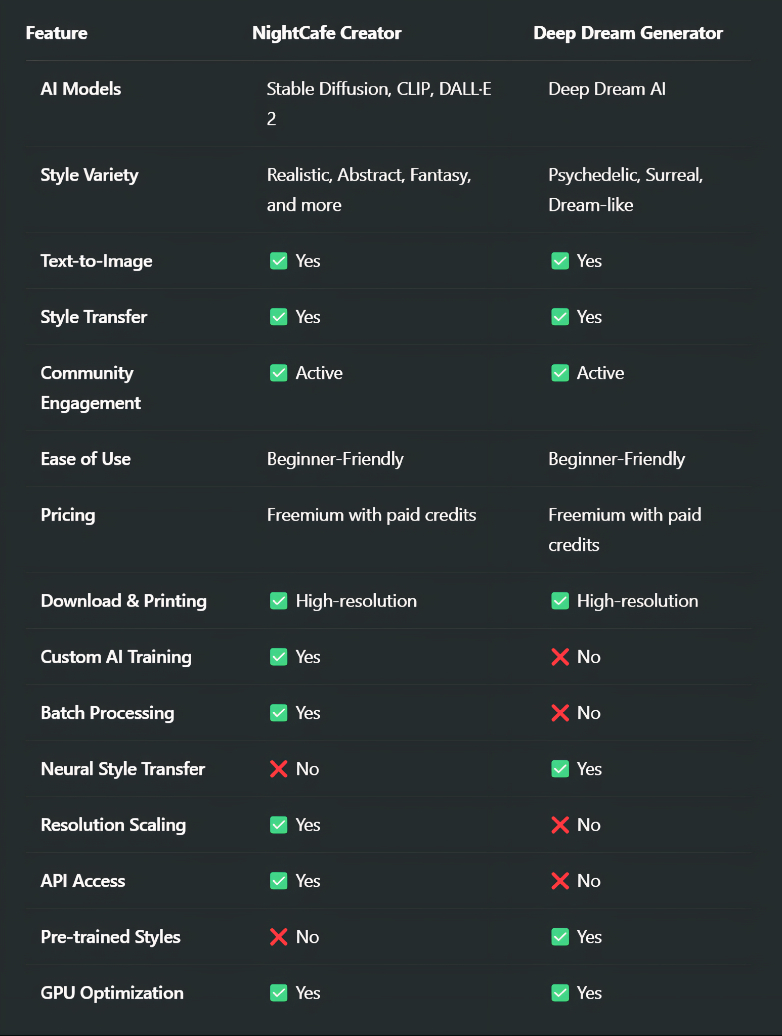Click NightCafe's green check in Text-to-Image row
Screen dimensions: 782x1036
279,261
